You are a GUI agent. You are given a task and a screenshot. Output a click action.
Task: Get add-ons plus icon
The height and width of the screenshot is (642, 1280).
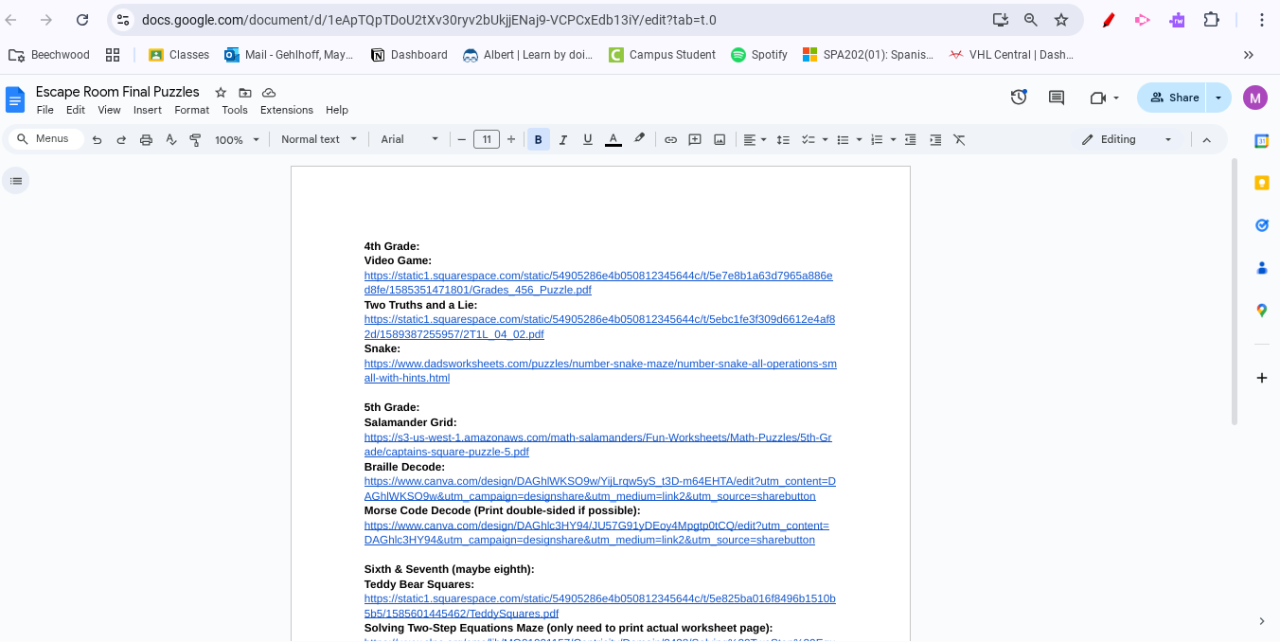pyautogui.click(x=1262, y=378)
